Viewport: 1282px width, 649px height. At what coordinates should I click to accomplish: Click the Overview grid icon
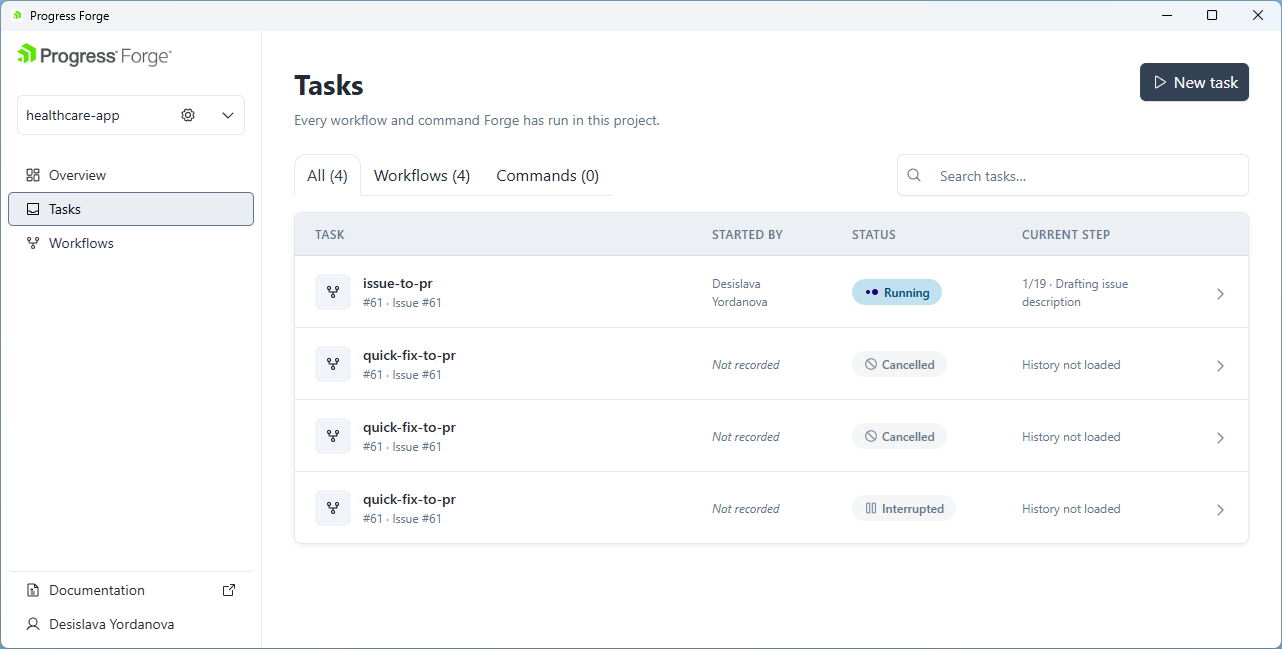click(33, 175)
